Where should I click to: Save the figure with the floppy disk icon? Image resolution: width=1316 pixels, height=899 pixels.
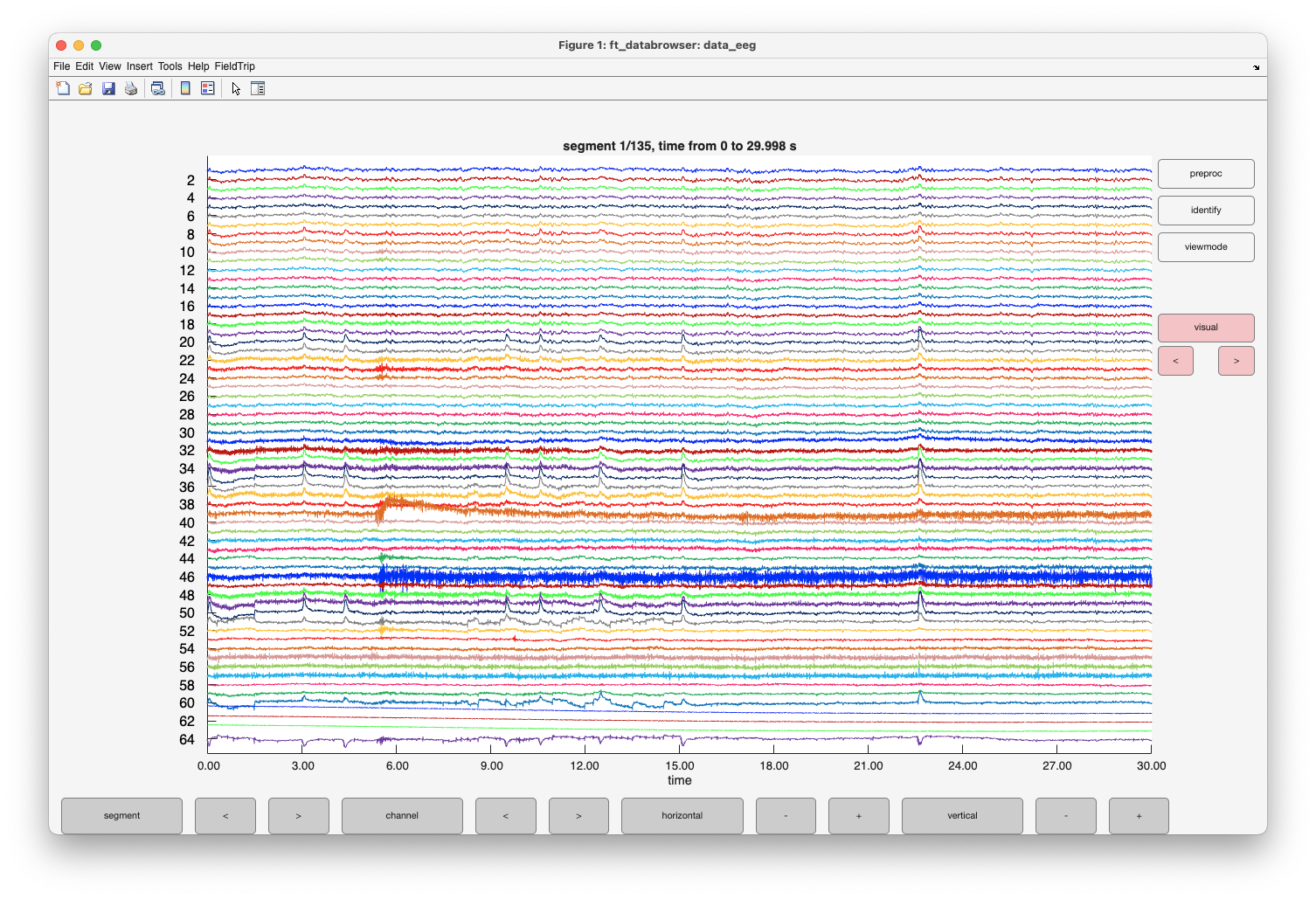(108, 88)
